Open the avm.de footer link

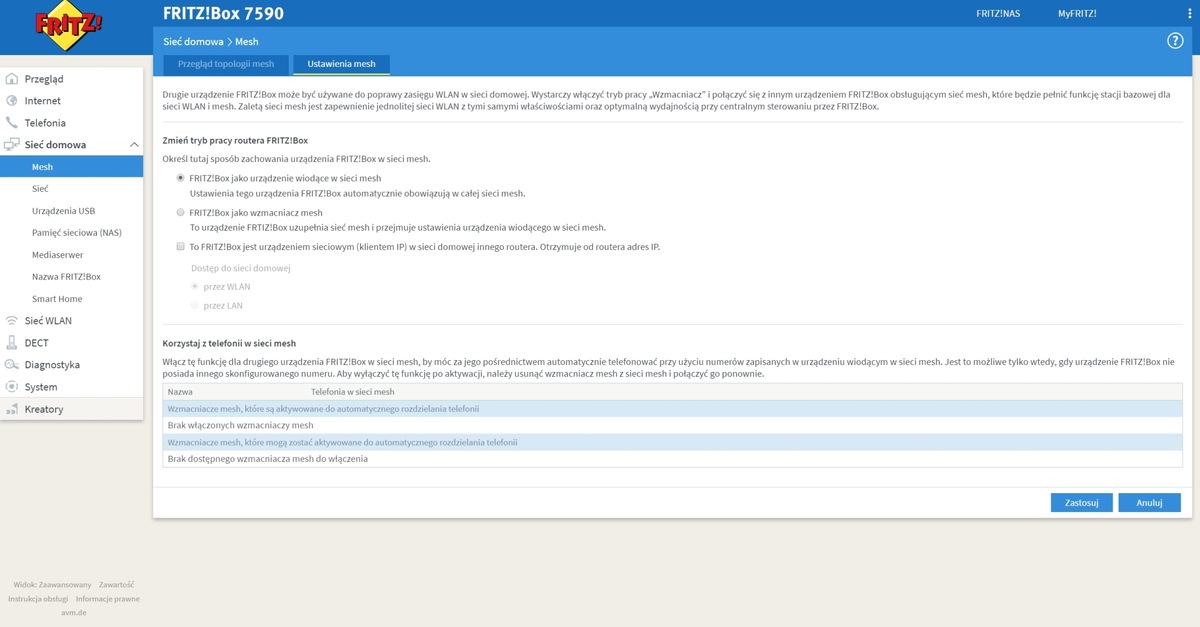74,613
